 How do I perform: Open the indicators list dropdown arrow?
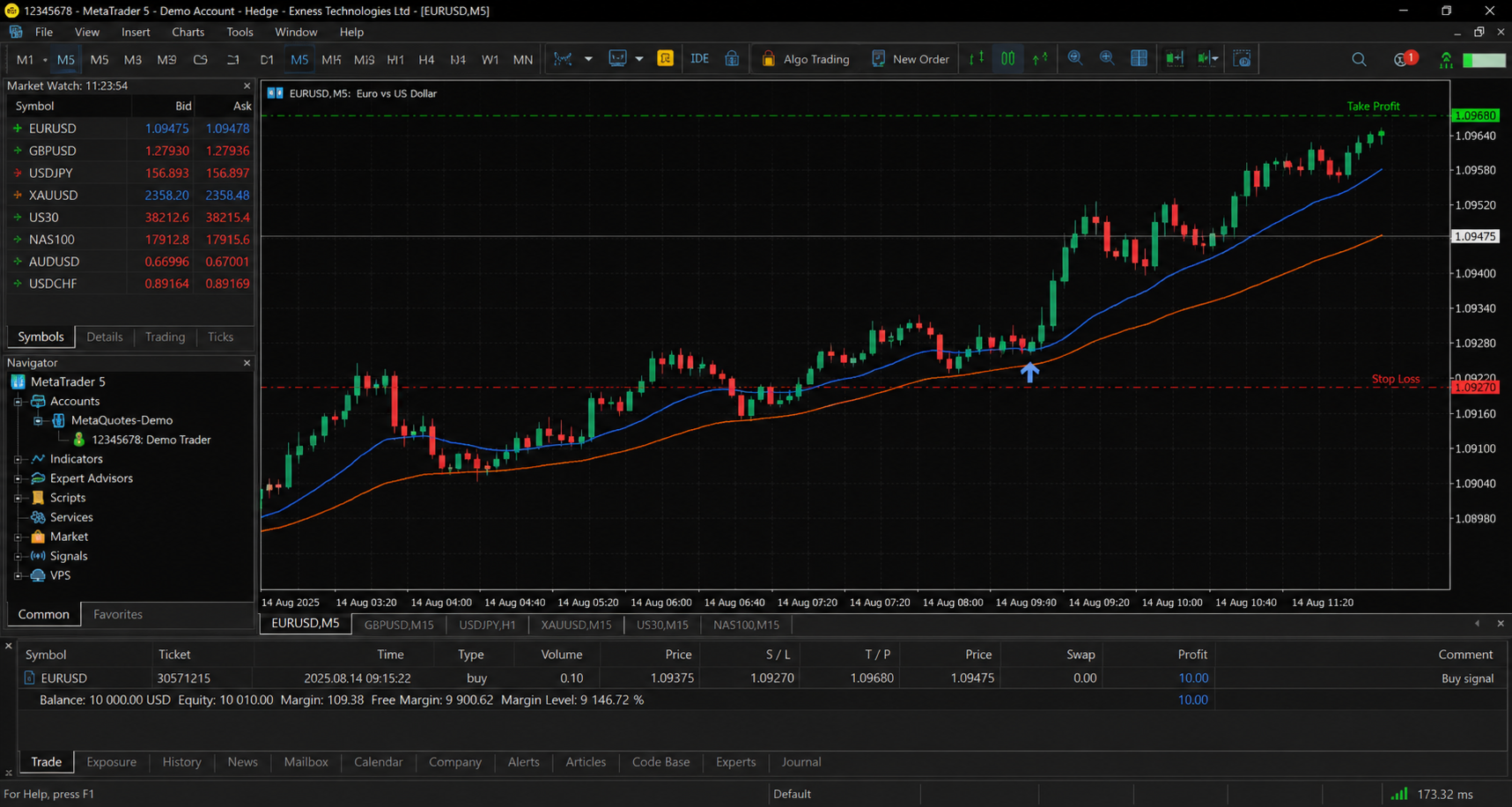[x=588, y=59]
